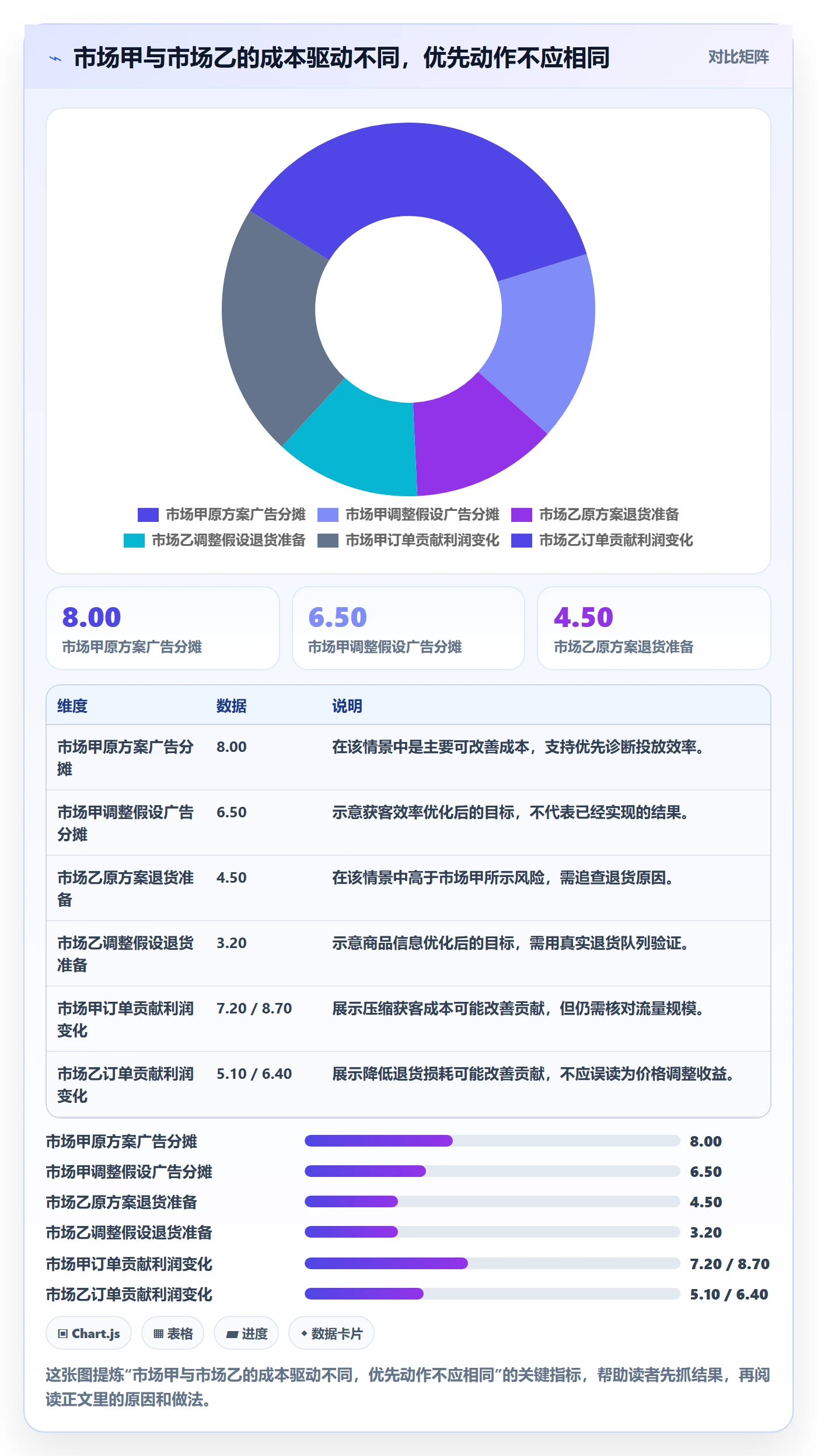Open the 6.50 市场甲调整假设广告分摊 card

[408, 628]
